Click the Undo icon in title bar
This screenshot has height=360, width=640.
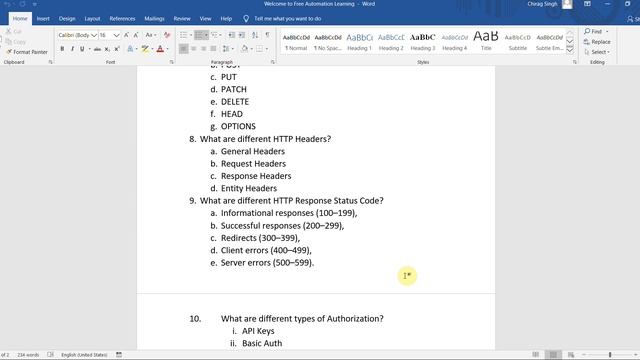pyautogui.click(x=7, y=4)
